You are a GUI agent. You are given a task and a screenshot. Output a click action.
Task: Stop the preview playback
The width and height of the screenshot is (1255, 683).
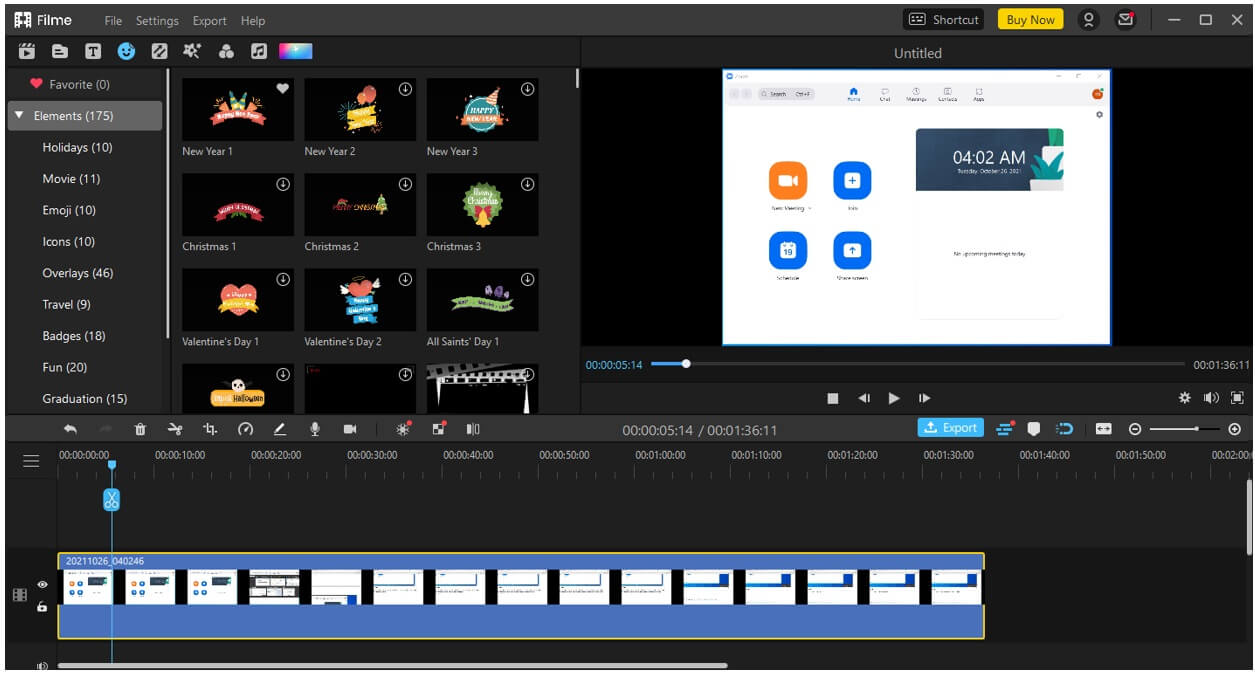pyautogui.click(x=833, y=398)
